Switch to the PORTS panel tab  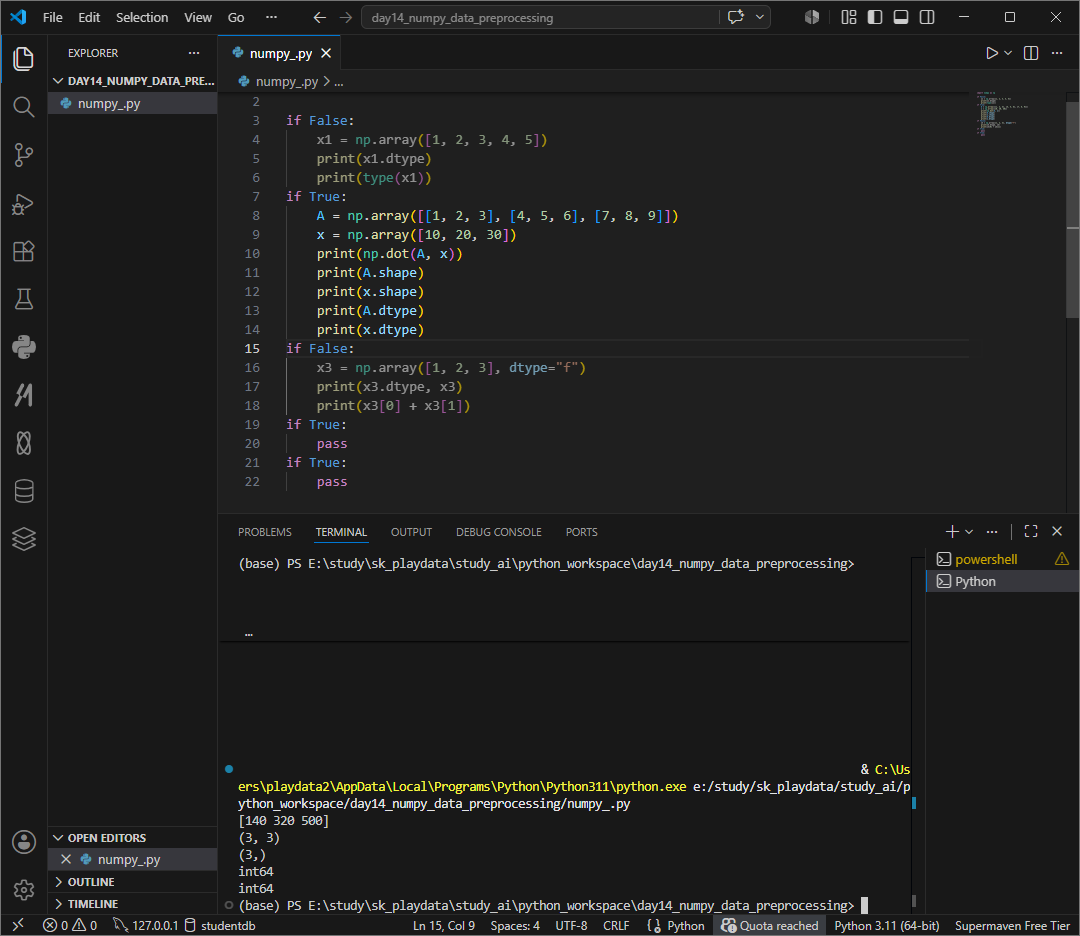pyautogui.click(x=581, y=532)
